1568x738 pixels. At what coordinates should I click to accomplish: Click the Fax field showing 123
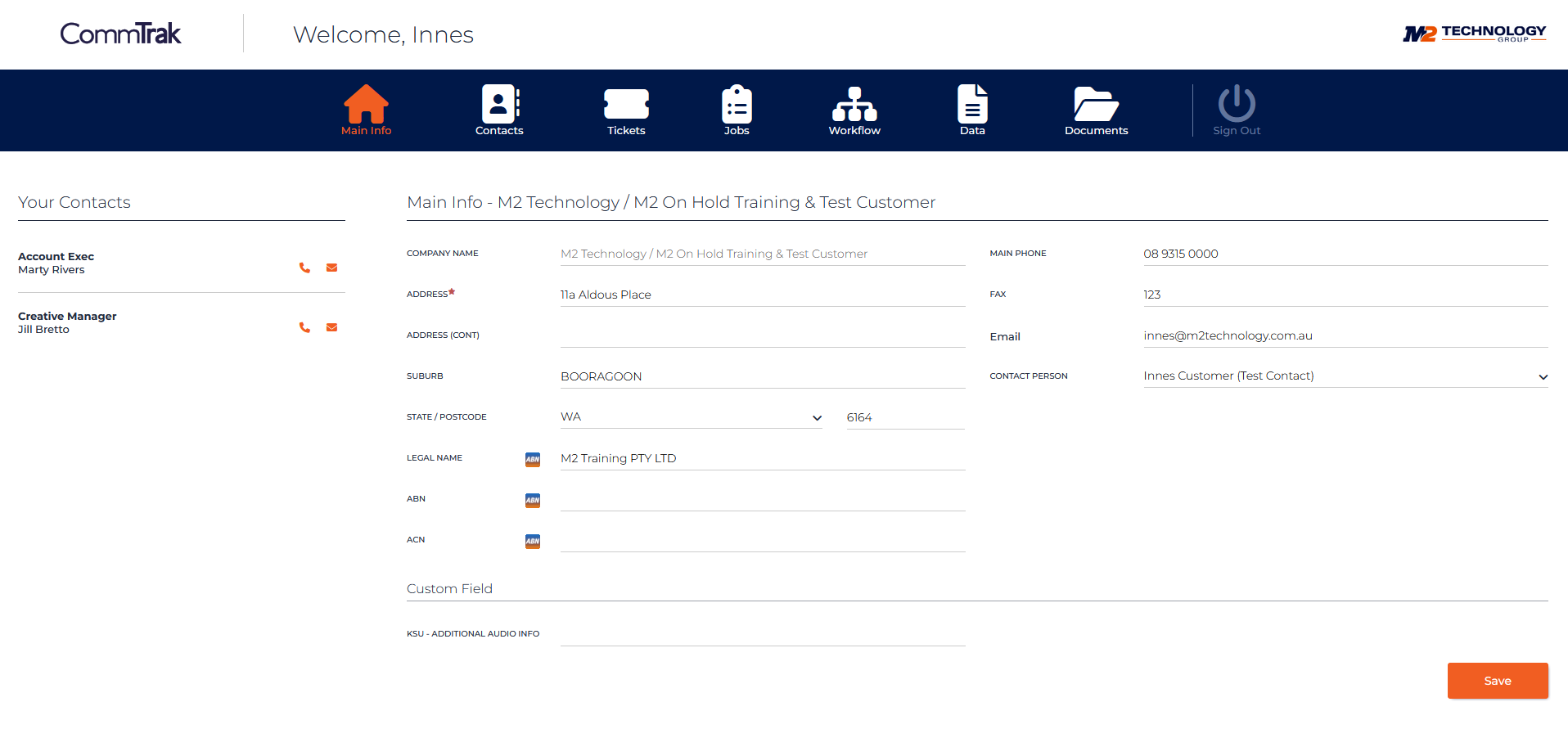(1345, 295)
